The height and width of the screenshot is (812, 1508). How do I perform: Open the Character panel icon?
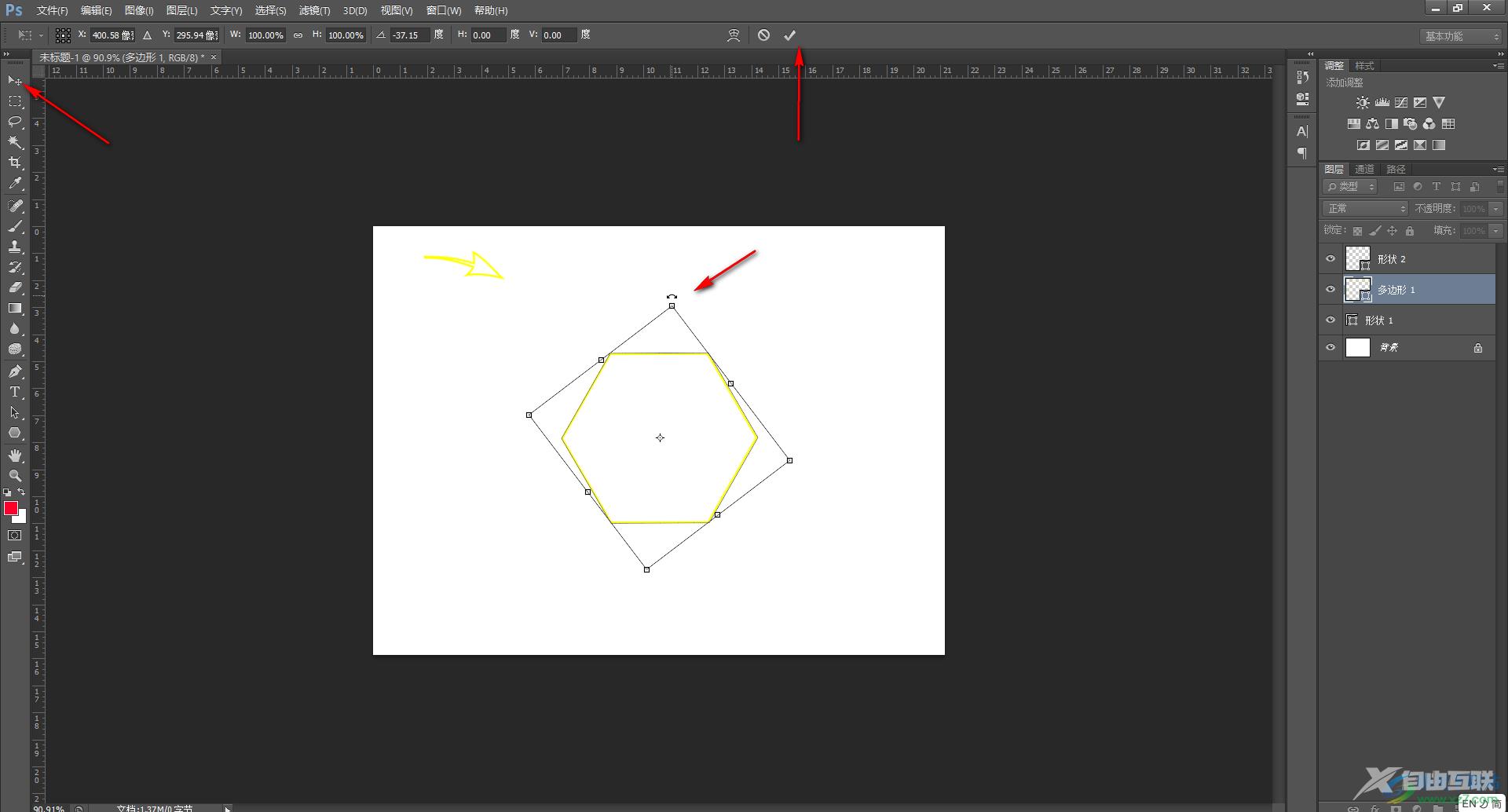tap(1302, 132)
